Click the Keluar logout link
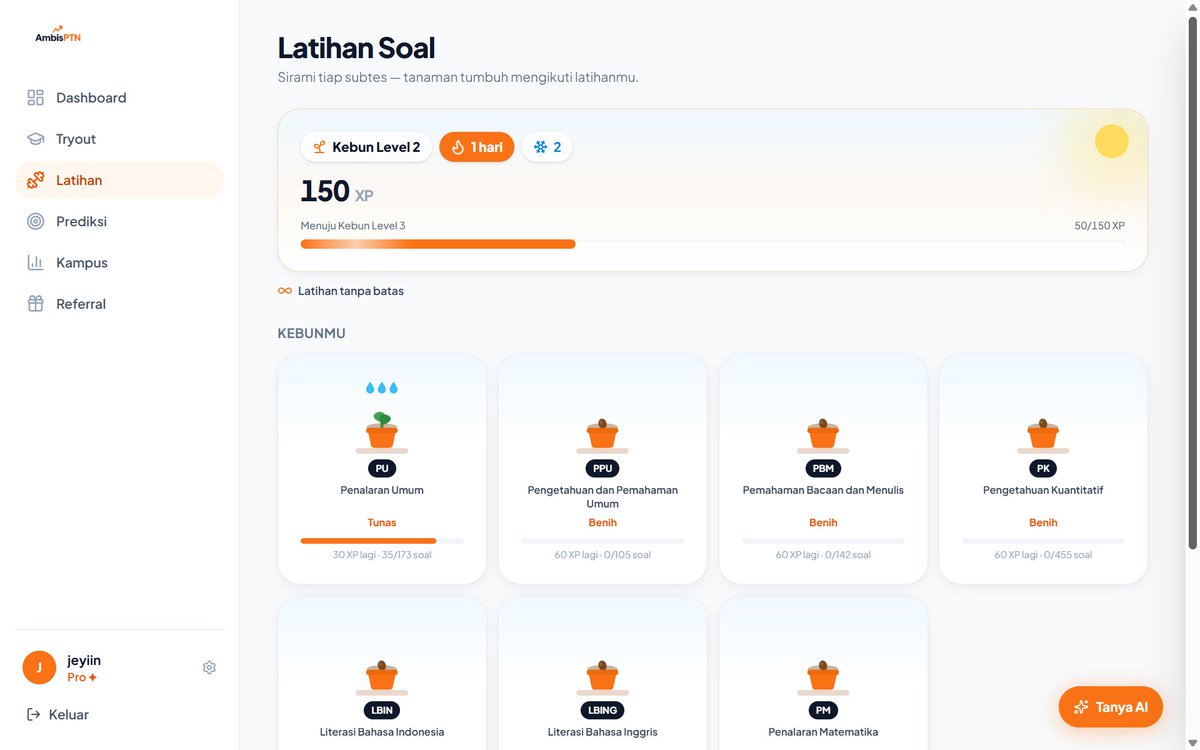This screenshot has height=750, width=1200. coord(58,715)
